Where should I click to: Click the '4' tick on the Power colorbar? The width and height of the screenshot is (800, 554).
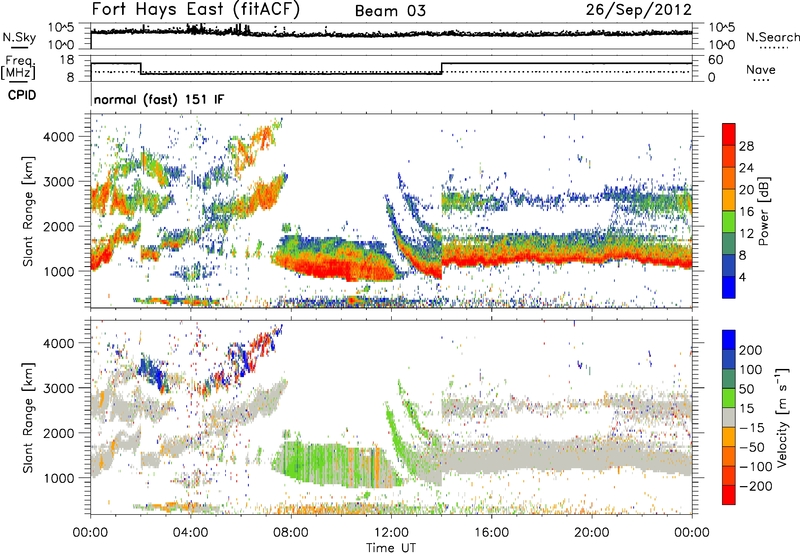pyautogui.click(x=743, y=277)
